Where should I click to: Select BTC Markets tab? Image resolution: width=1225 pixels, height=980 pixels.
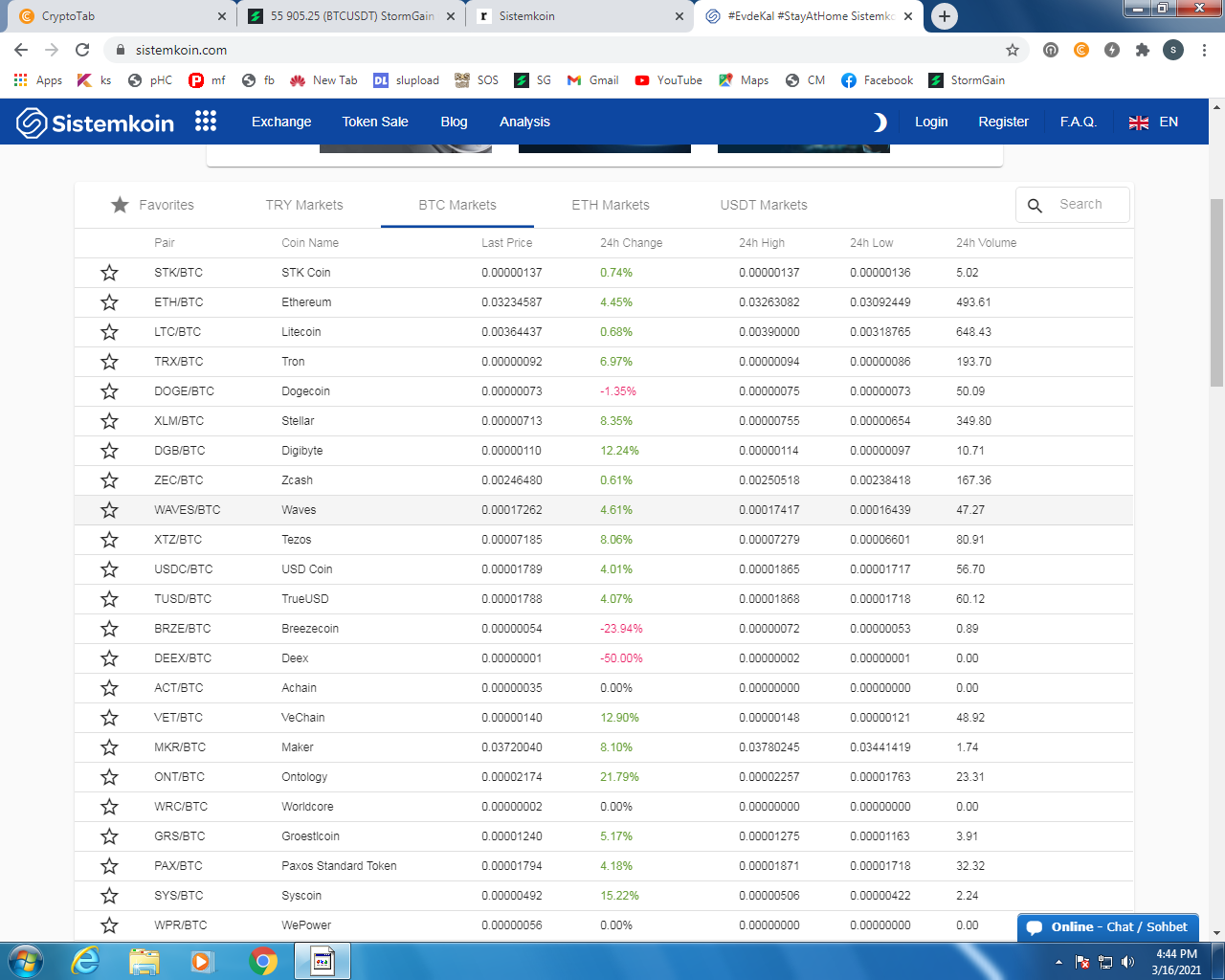pos(457,205)
